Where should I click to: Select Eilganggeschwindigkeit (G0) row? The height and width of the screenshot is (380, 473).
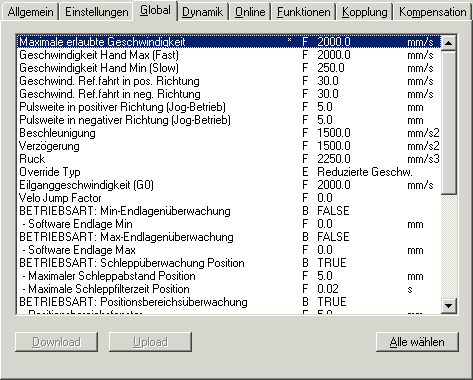click(229, 185)
